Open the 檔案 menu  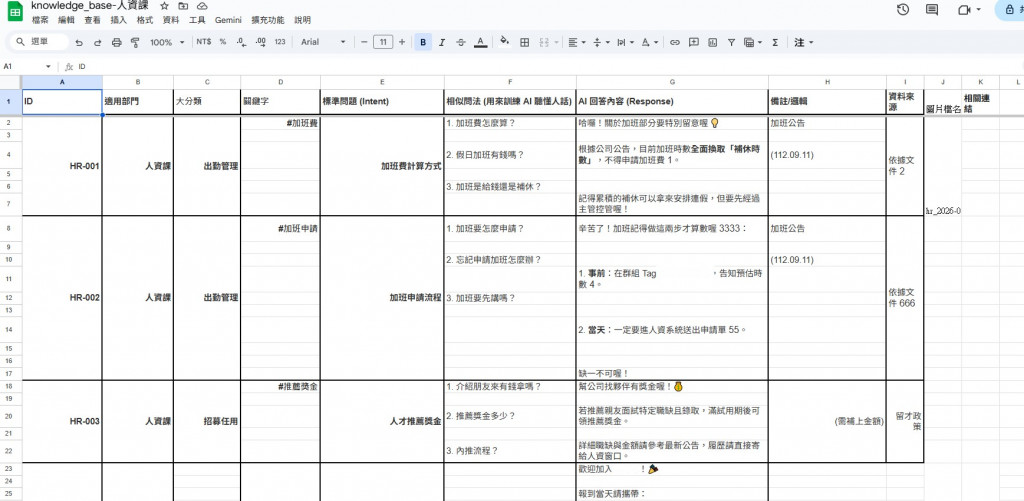click(x=40, y=20)
